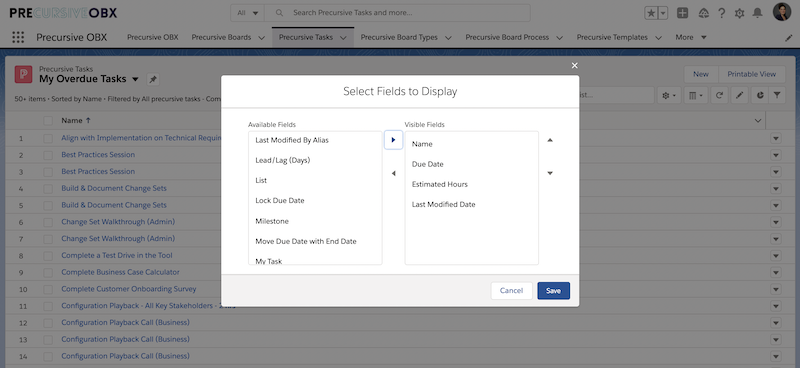
Task: Check Complete Business Case Calculator checkbox
Action: (48, 273)
